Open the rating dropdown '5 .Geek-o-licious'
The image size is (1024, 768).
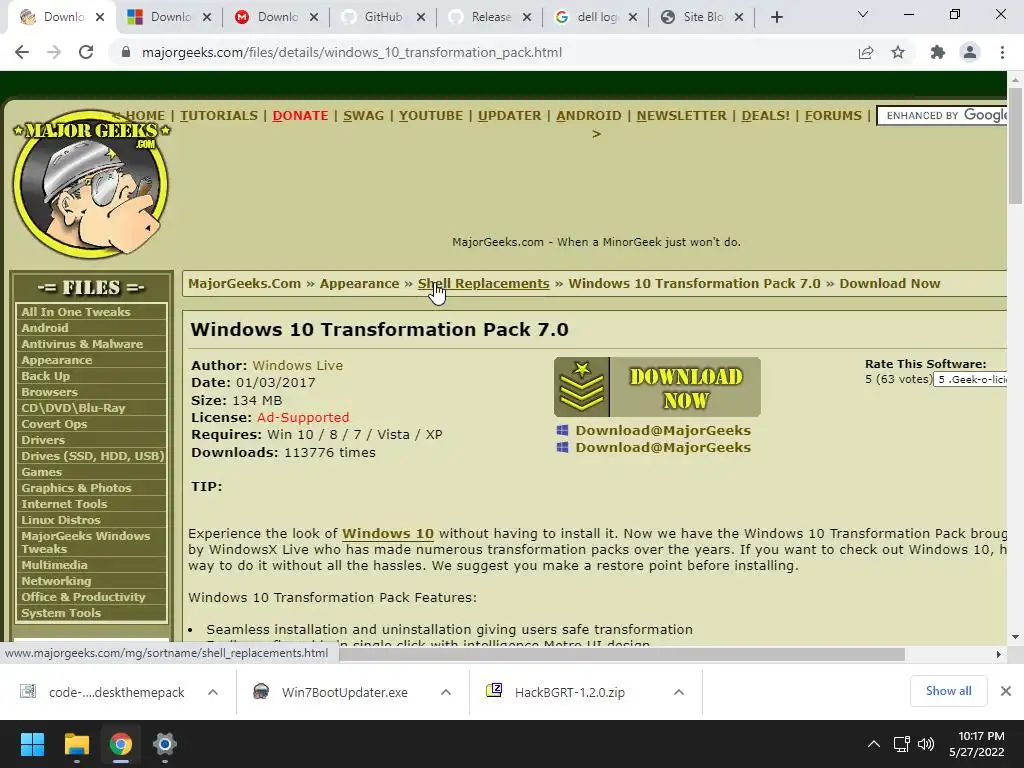[970, 379]
